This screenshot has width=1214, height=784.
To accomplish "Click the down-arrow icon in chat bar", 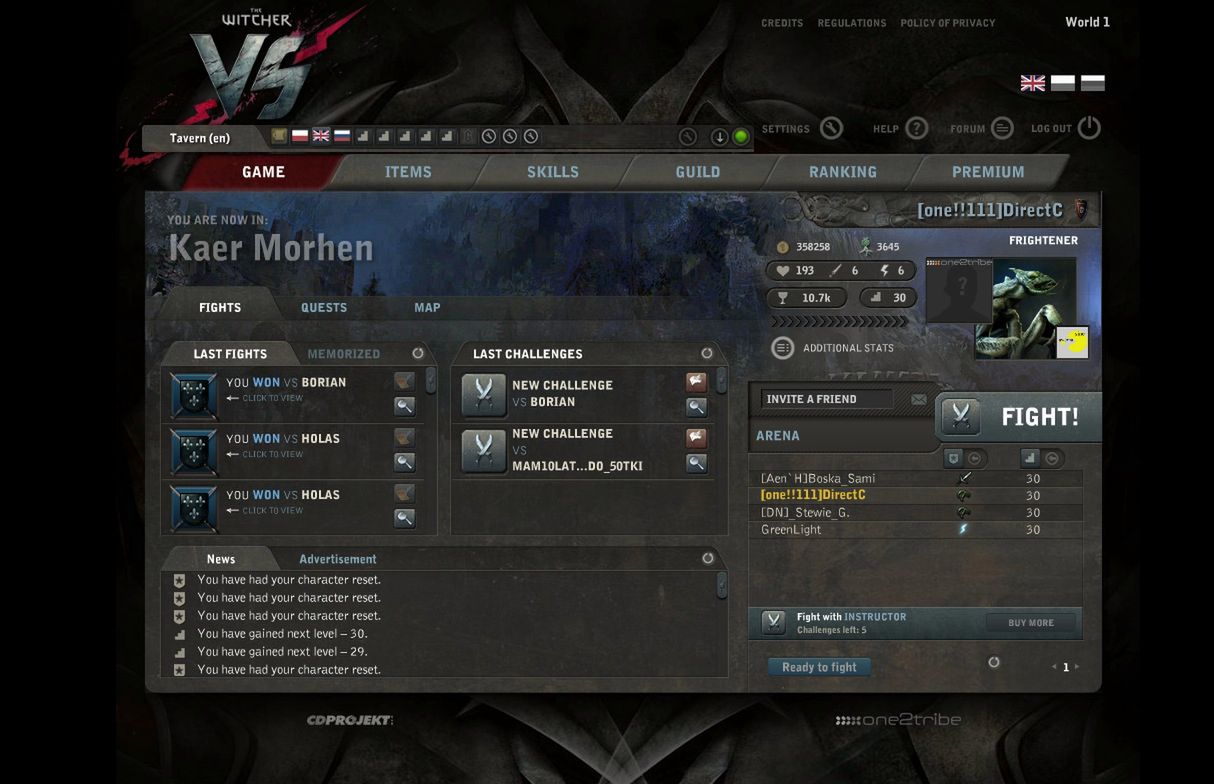I will (719, 137).
